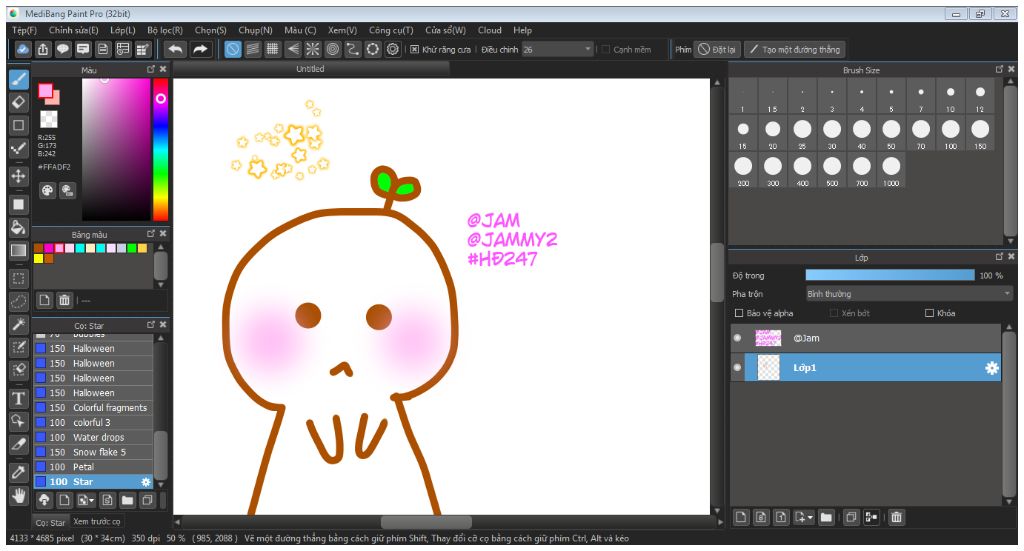
Task: Hide the Lớp1 layer visibility dot
Action: click(x=737, y=368)
